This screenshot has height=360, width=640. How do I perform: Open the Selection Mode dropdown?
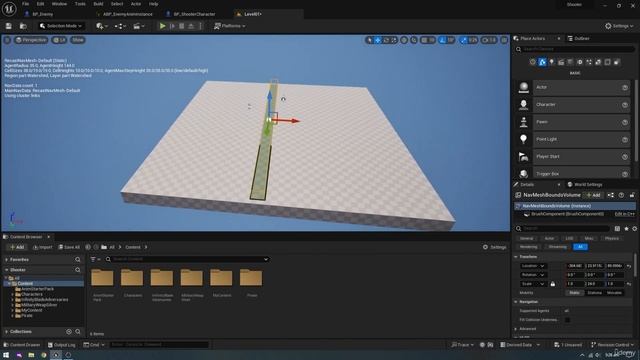pos(61,26)
